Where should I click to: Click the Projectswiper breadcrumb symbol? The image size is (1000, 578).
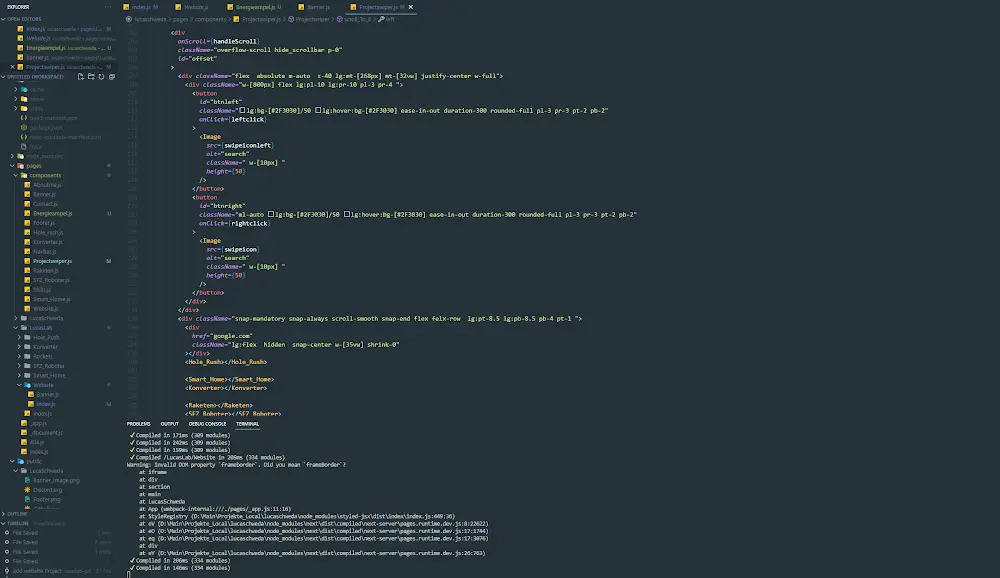point(312,18)
